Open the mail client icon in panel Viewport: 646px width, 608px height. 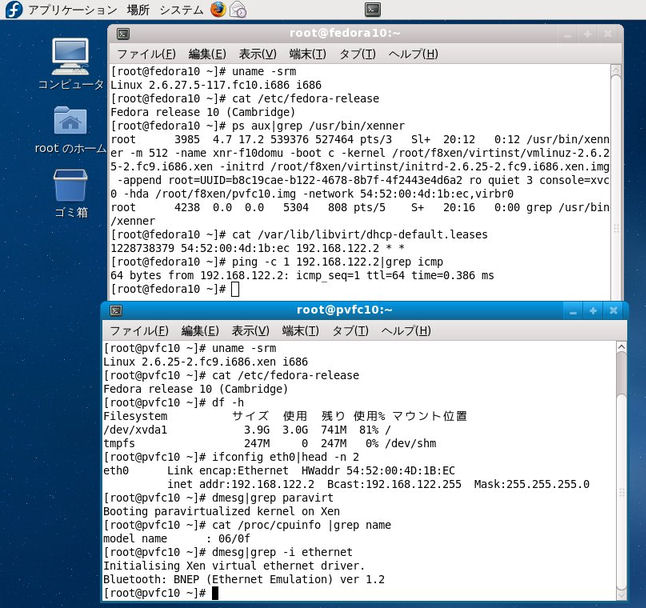238,9
